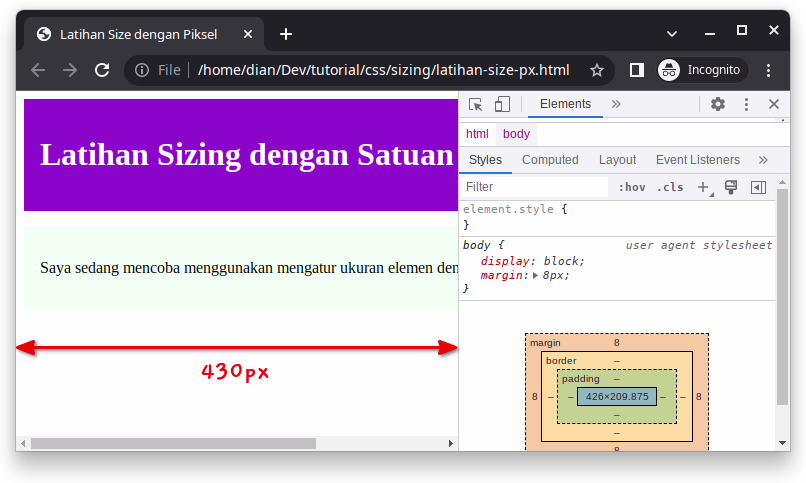Click the Incognito profile badge
806x483 pixels.
702,70
